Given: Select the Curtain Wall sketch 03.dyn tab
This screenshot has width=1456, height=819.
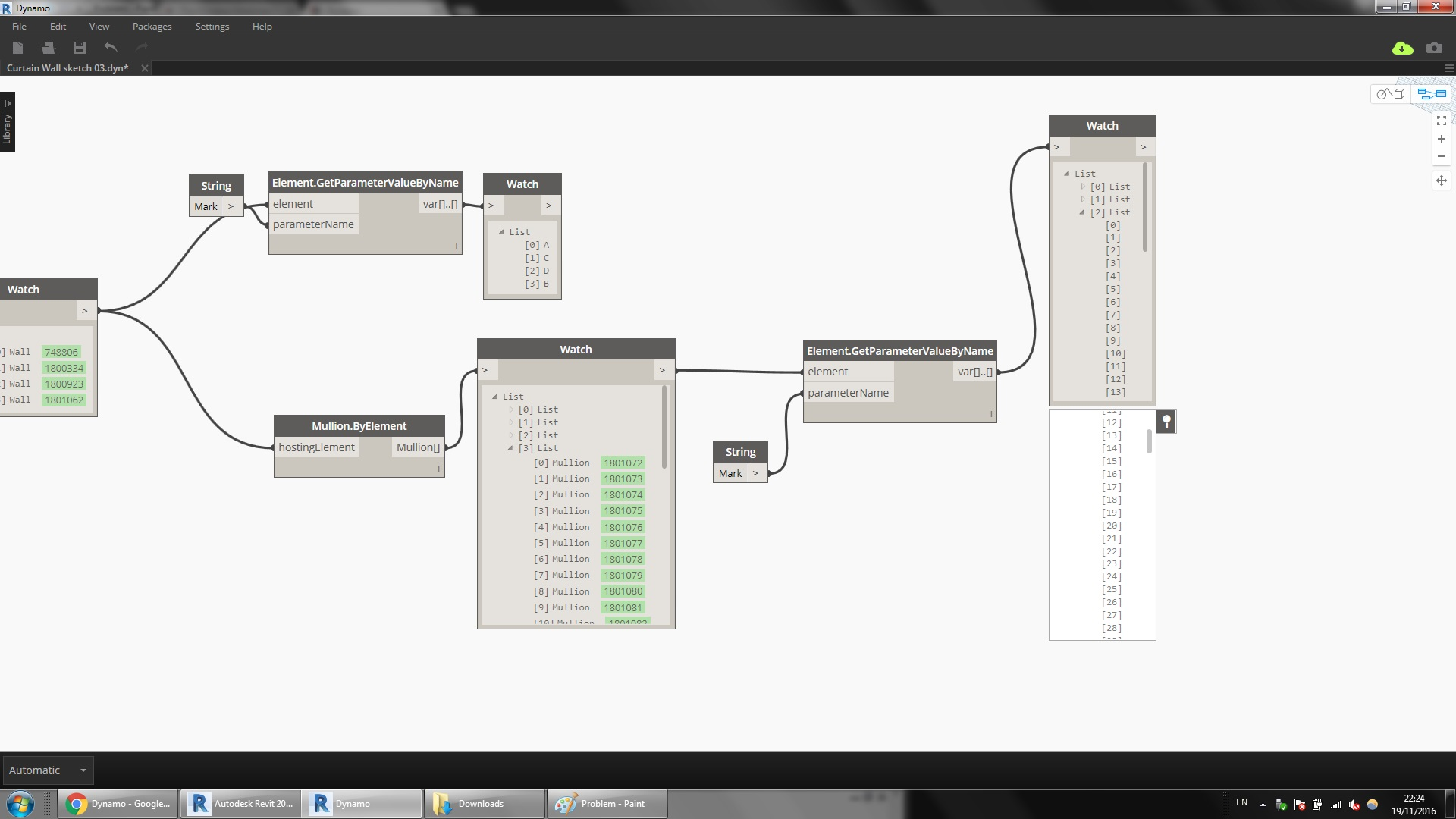Looking at the screenshot, I should [67, 68].
